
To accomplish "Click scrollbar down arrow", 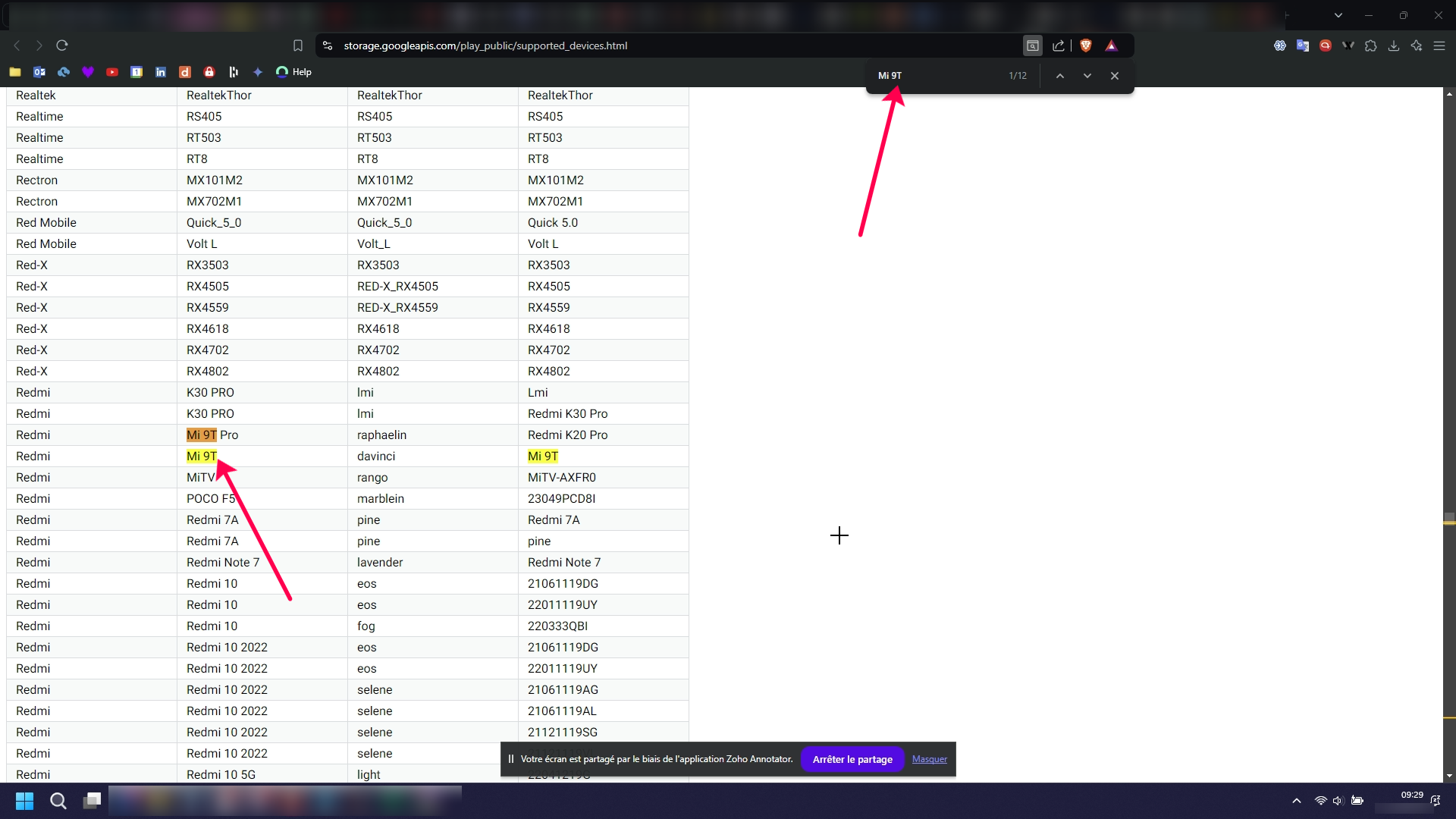I will [1449, 776].
